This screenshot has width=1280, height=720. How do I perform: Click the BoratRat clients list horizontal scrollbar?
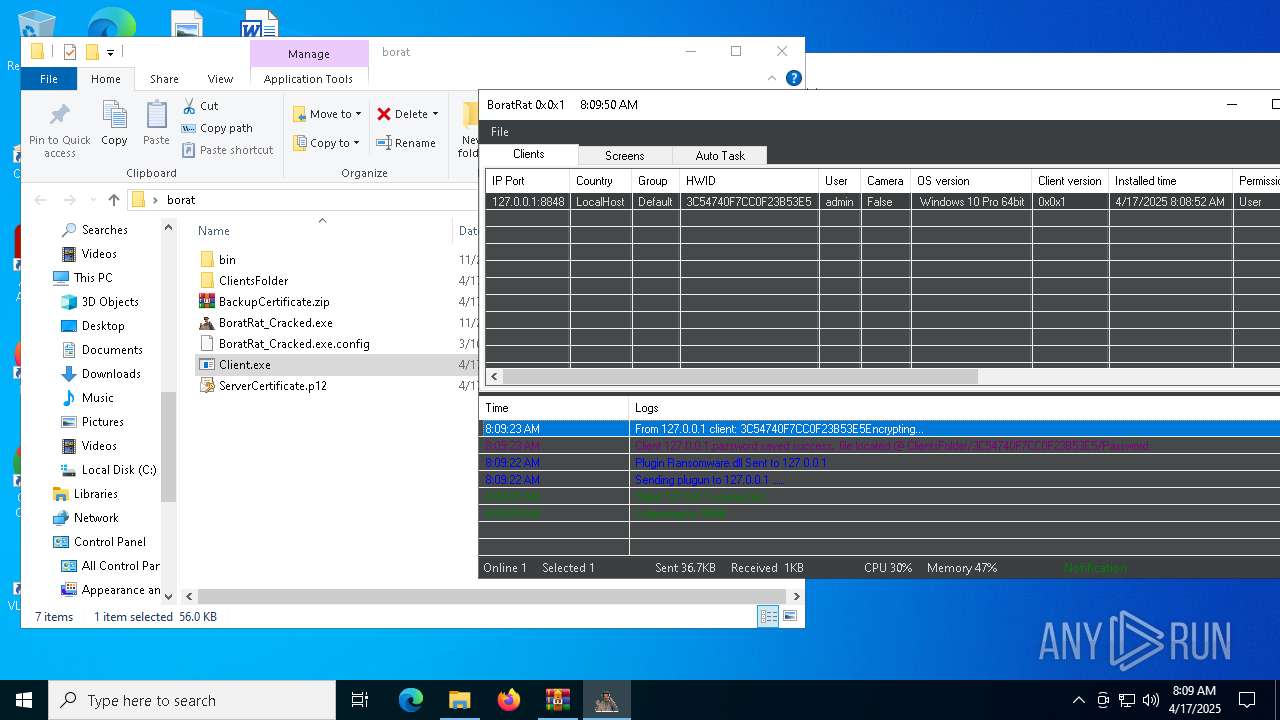coord(740,377)
